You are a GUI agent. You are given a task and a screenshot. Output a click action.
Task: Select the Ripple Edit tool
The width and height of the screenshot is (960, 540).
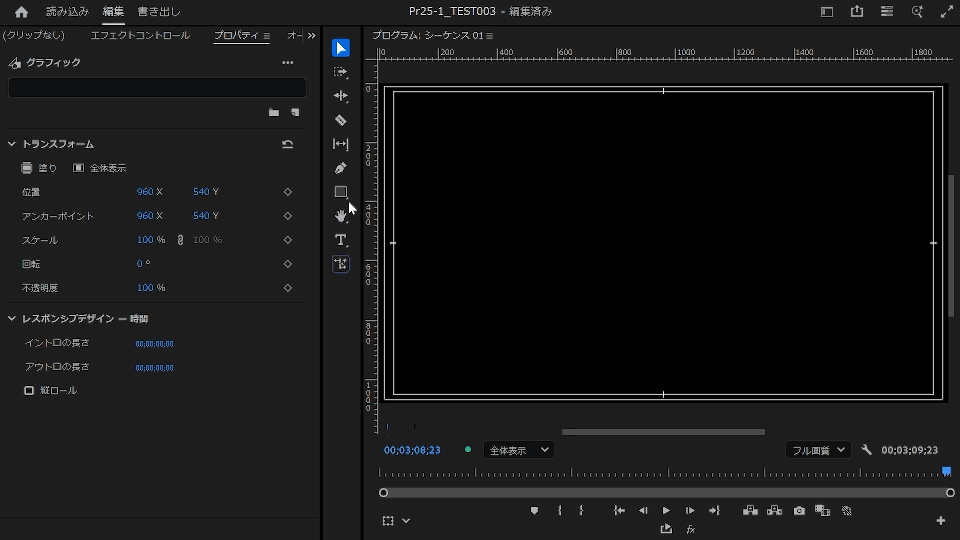point(341,96)
